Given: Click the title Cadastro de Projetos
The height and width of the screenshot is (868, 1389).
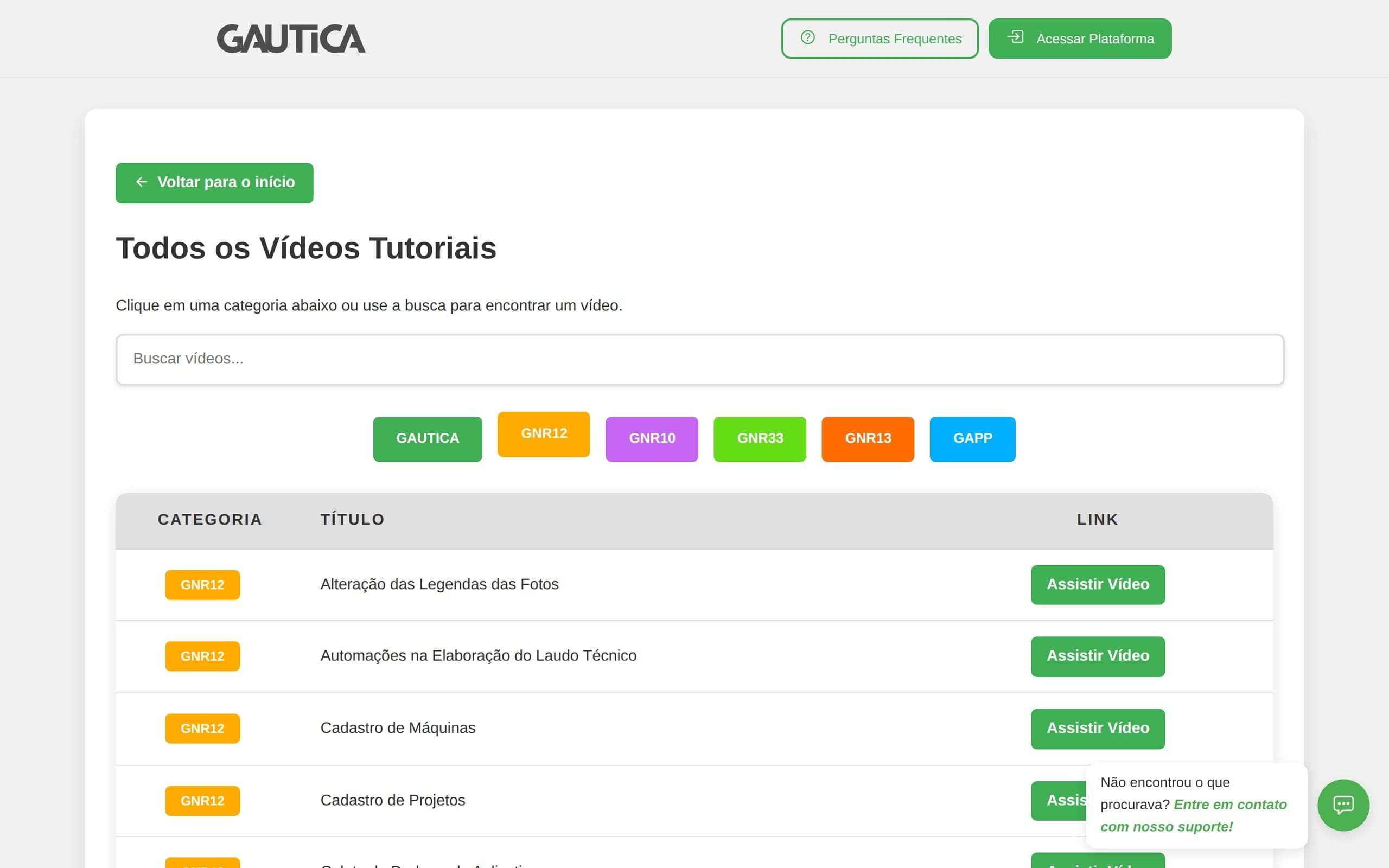Looking at the screenshot, I should (x=393, y=800).
